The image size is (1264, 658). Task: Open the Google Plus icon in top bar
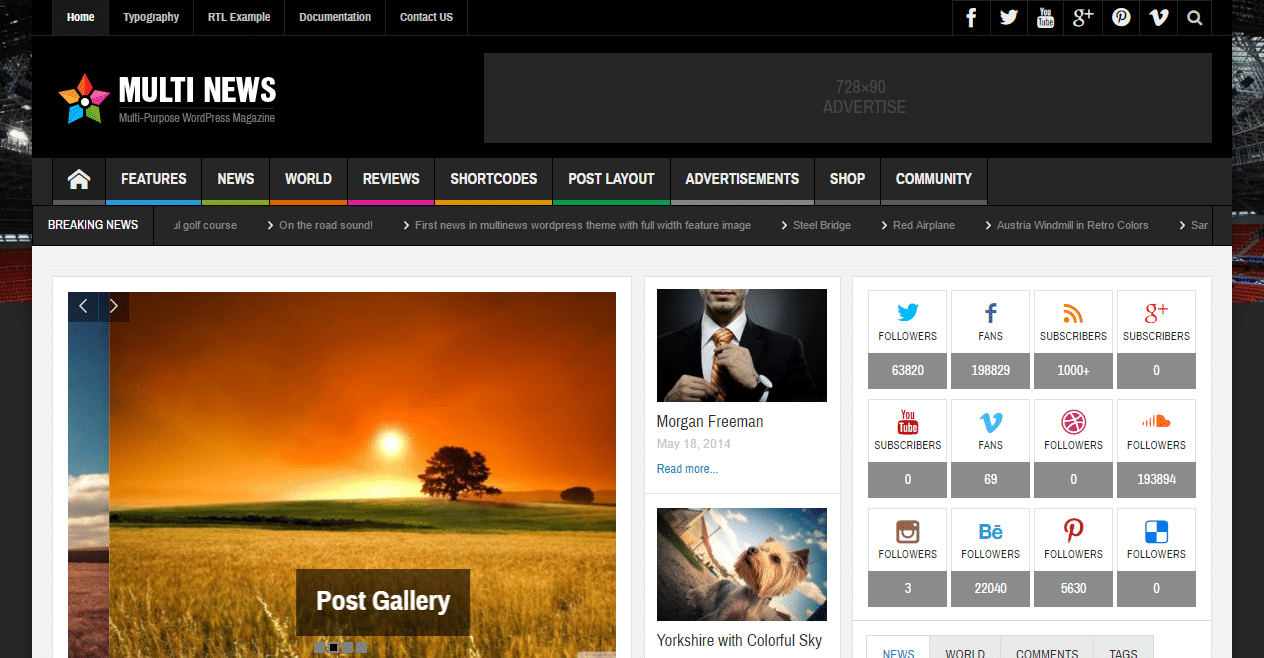click(x=1083, y=17)
